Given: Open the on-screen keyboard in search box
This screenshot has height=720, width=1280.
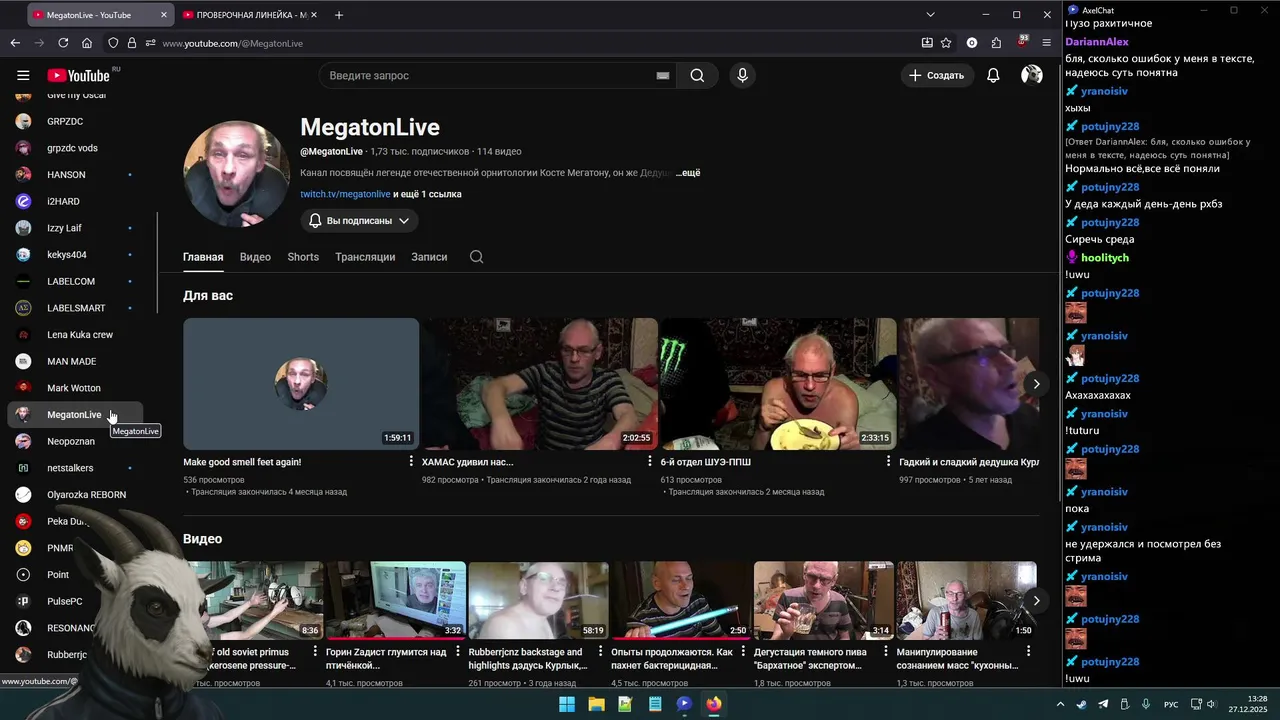Looking at the screenshot, I should [662, 75].
